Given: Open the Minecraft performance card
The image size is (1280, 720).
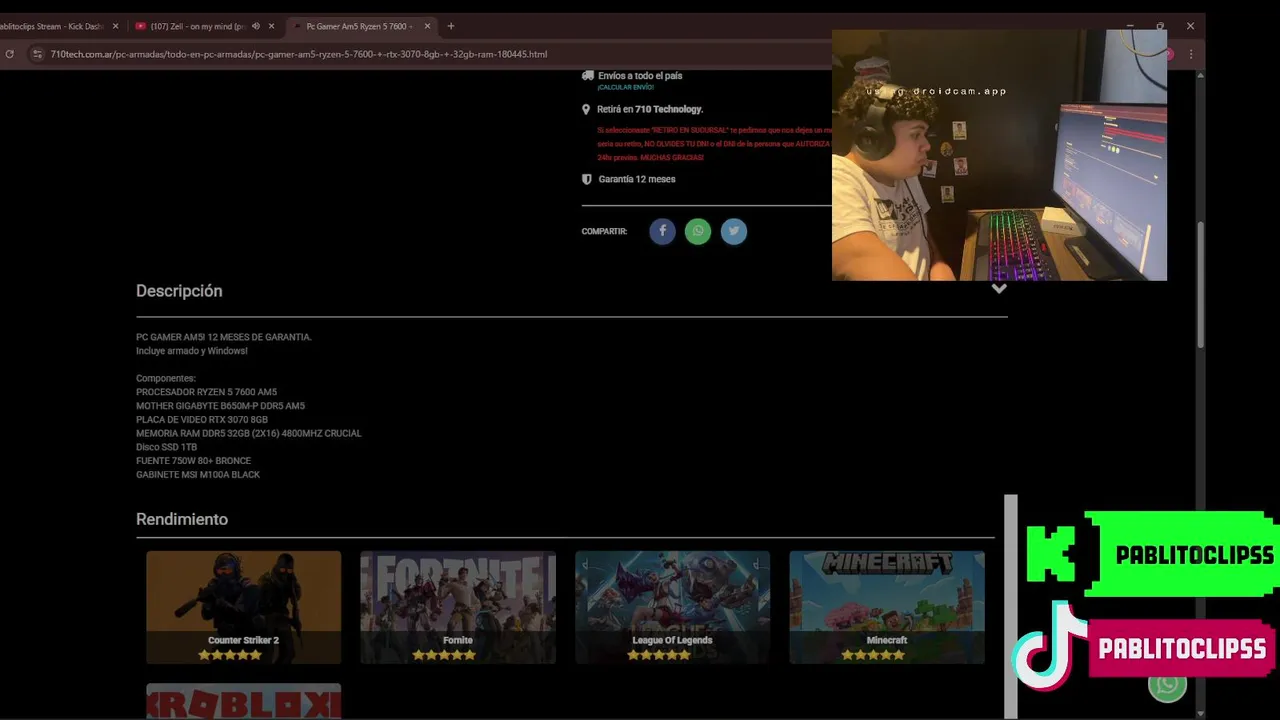Looking at the screenshot, I should pyautogui.click(x=887, y=607).
